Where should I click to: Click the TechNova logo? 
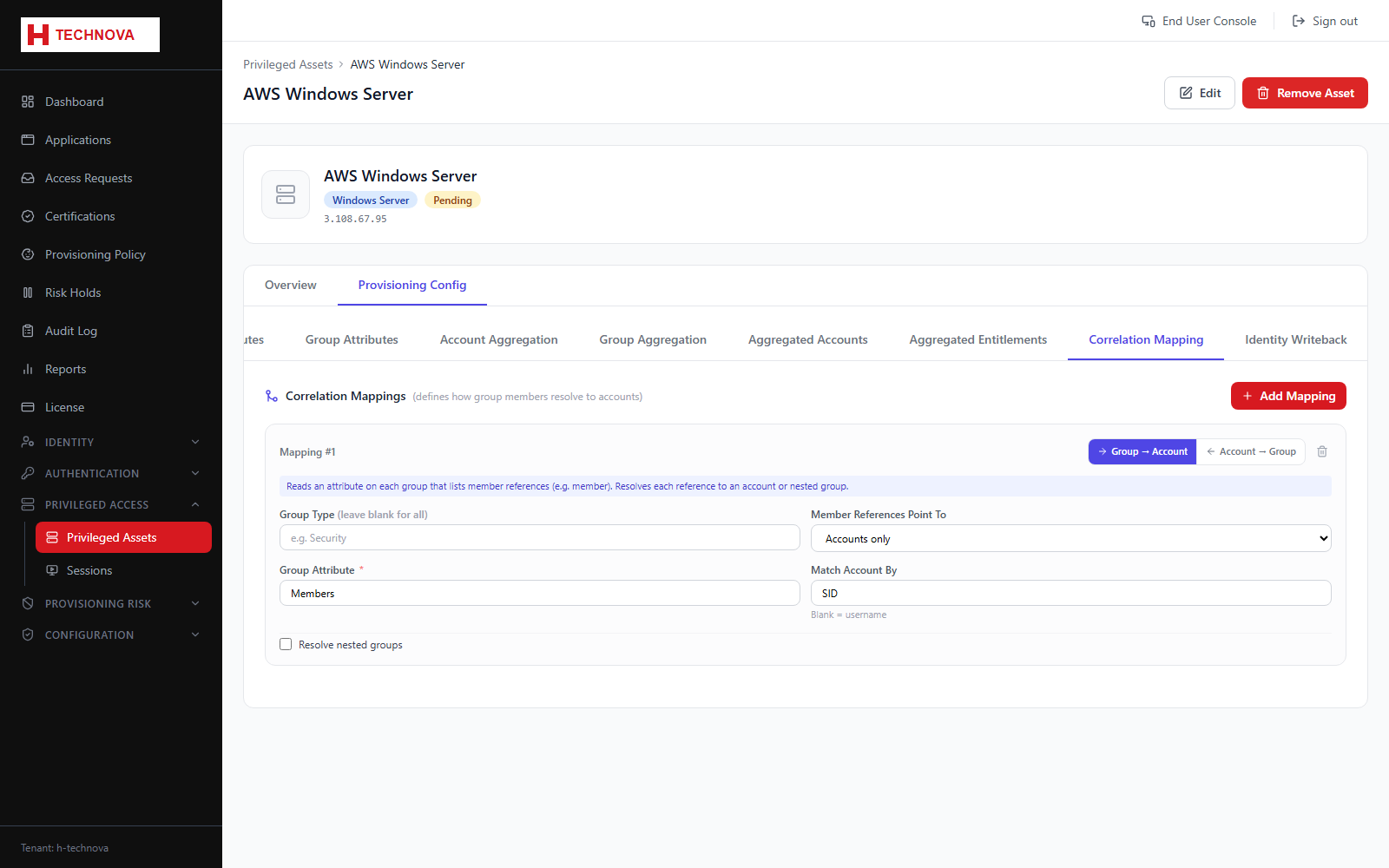tap(90, 35)
